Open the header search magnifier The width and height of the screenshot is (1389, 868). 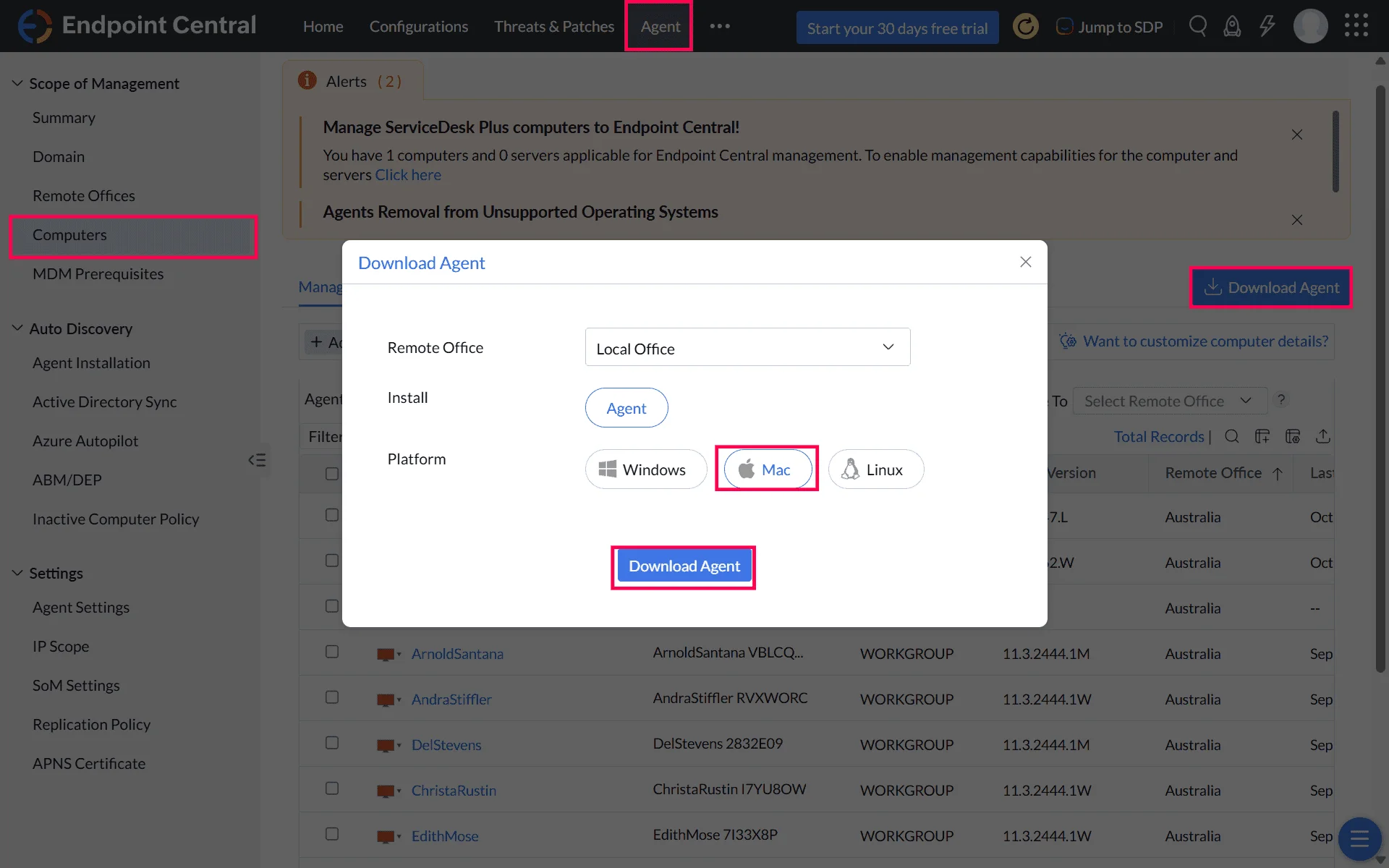1198,27
